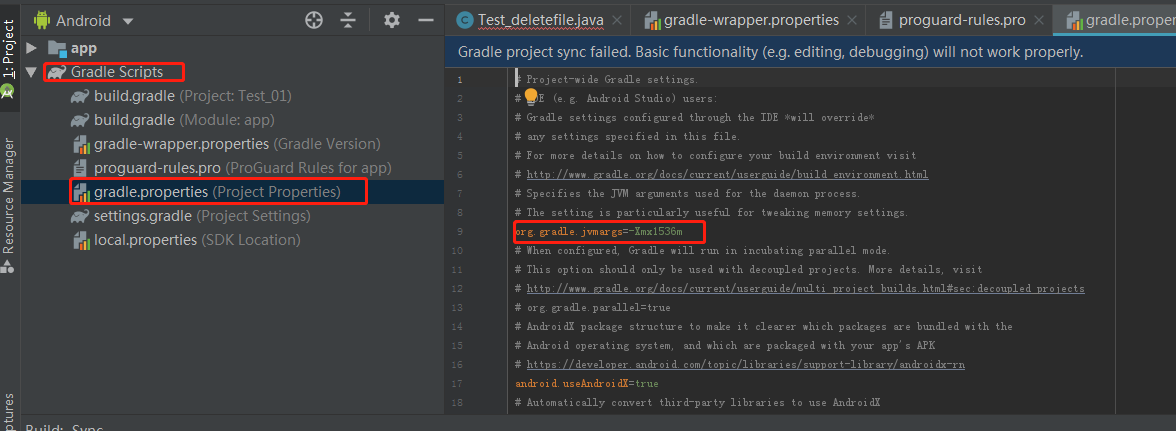Select Gradle Scripts in project tree

point(116,73)
